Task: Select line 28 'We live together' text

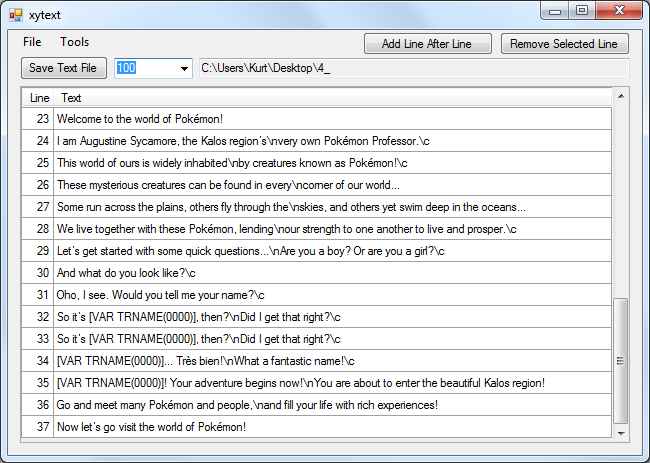Action: (x=286, y=229)
